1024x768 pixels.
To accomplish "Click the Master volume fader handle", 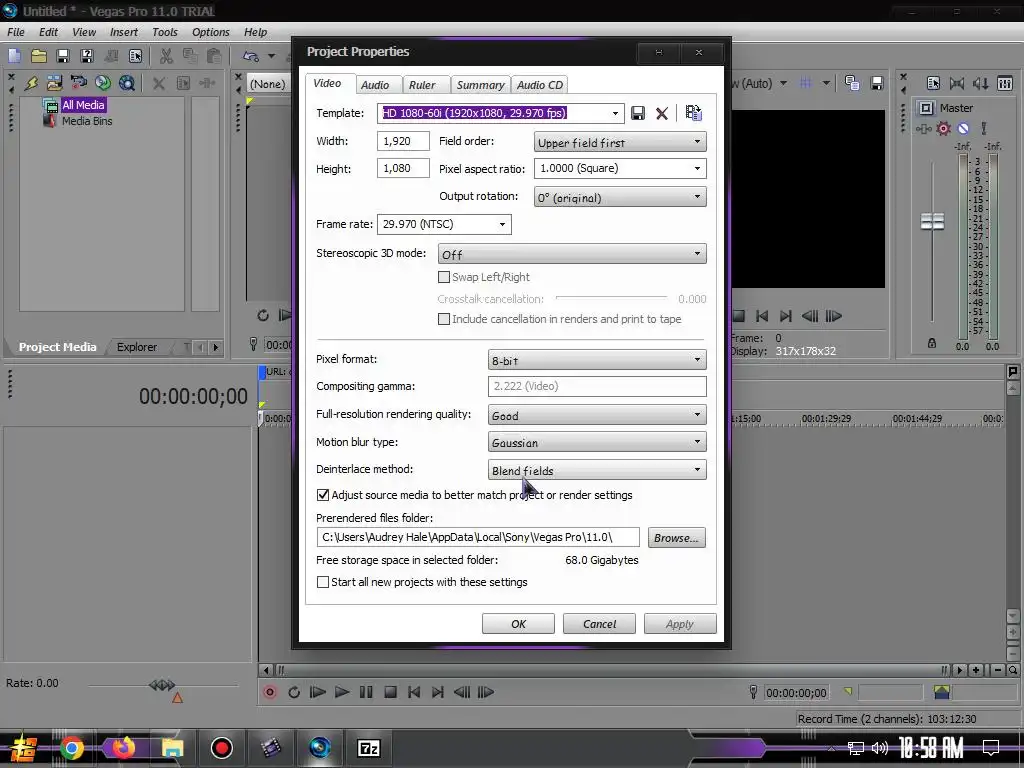I will click(x=932, y=221).
